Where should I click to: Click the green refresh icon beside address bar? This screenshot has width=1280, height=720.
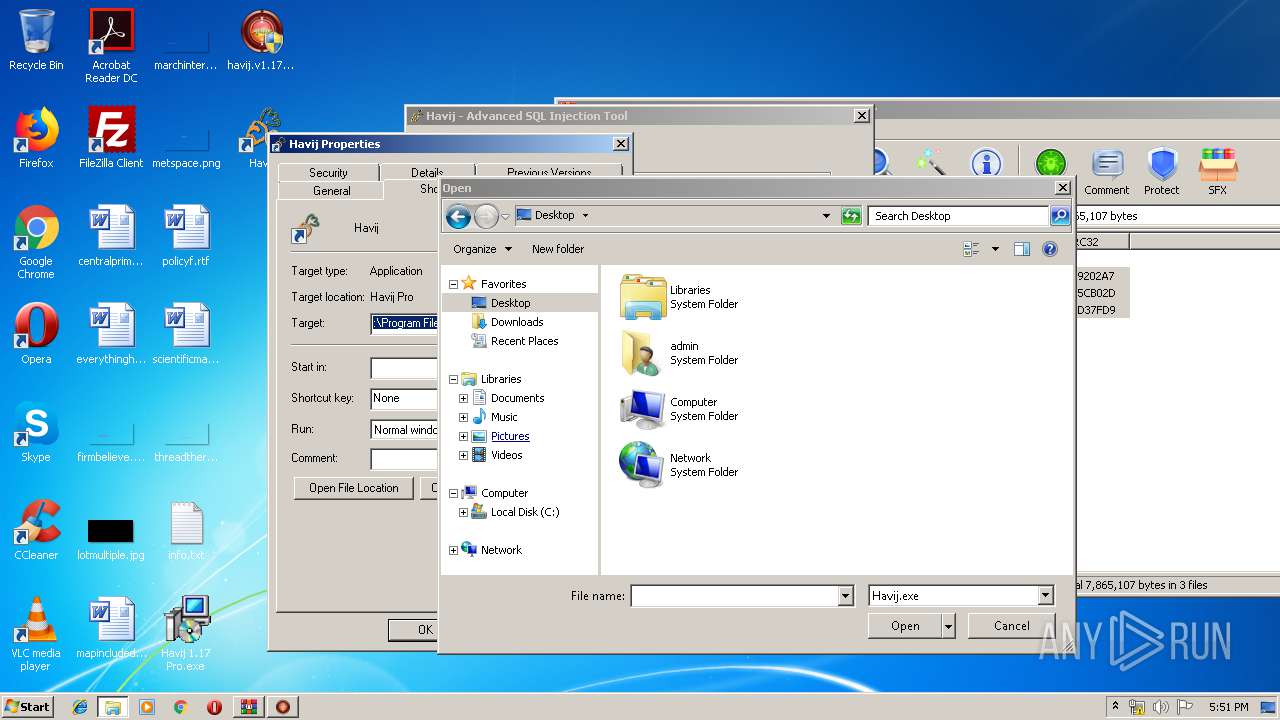[851, 216]
